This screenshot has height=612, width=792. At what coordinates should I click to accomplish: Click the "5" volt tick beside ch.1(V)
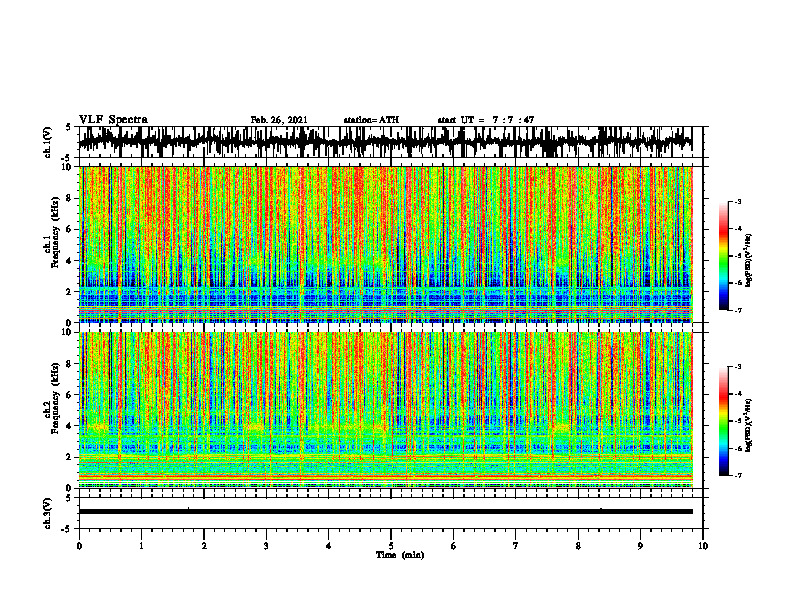pos(69,128)
